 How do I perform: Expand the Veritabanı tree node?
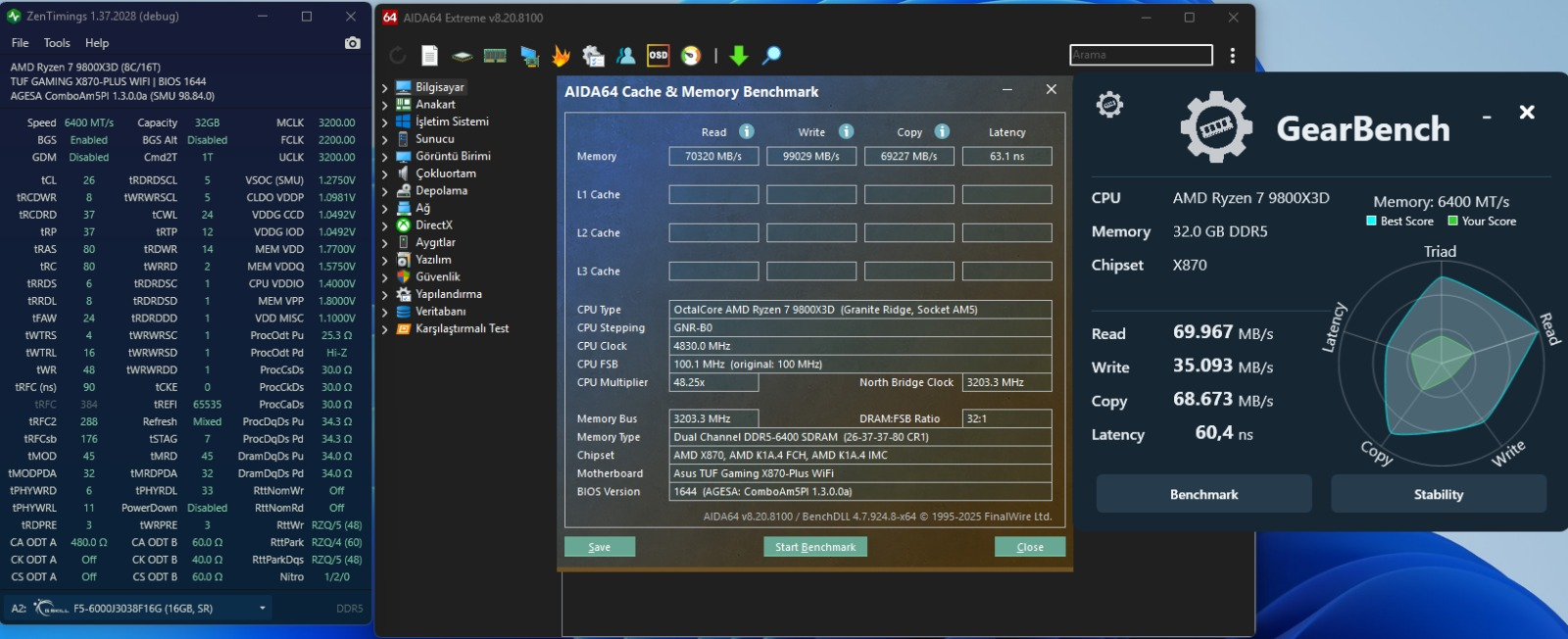(x=384, y=312)
